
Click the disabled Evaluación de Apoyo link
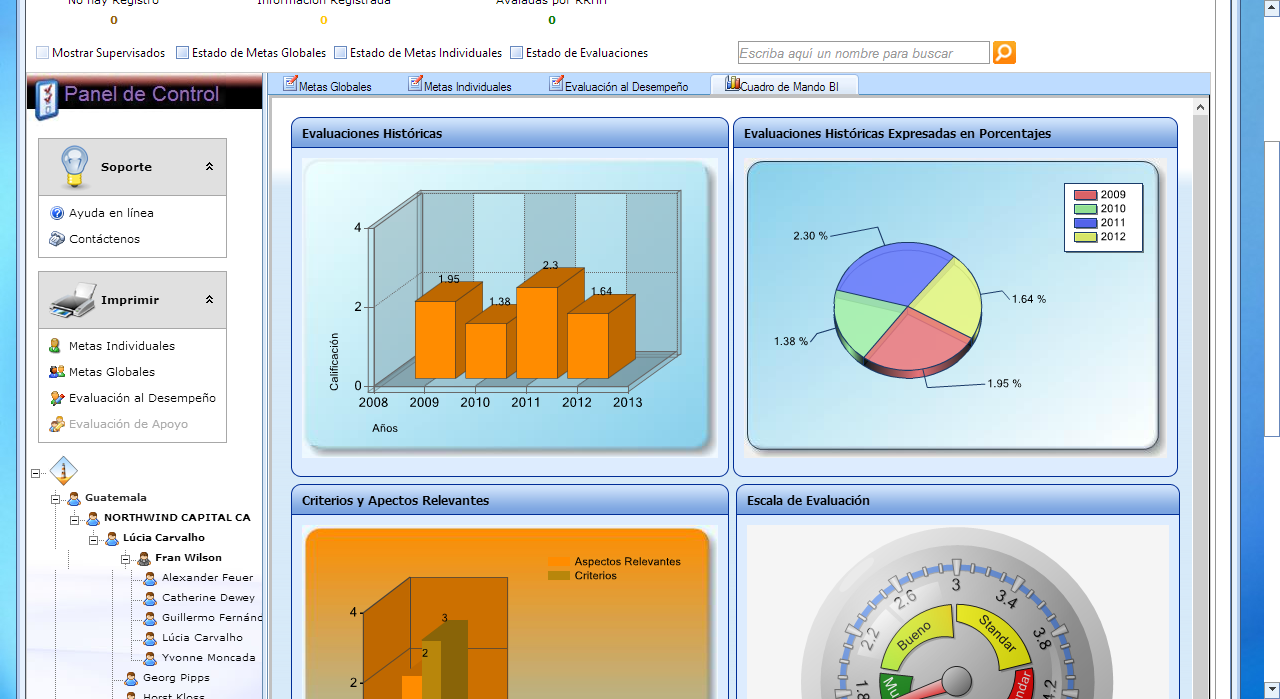point(128,424)
